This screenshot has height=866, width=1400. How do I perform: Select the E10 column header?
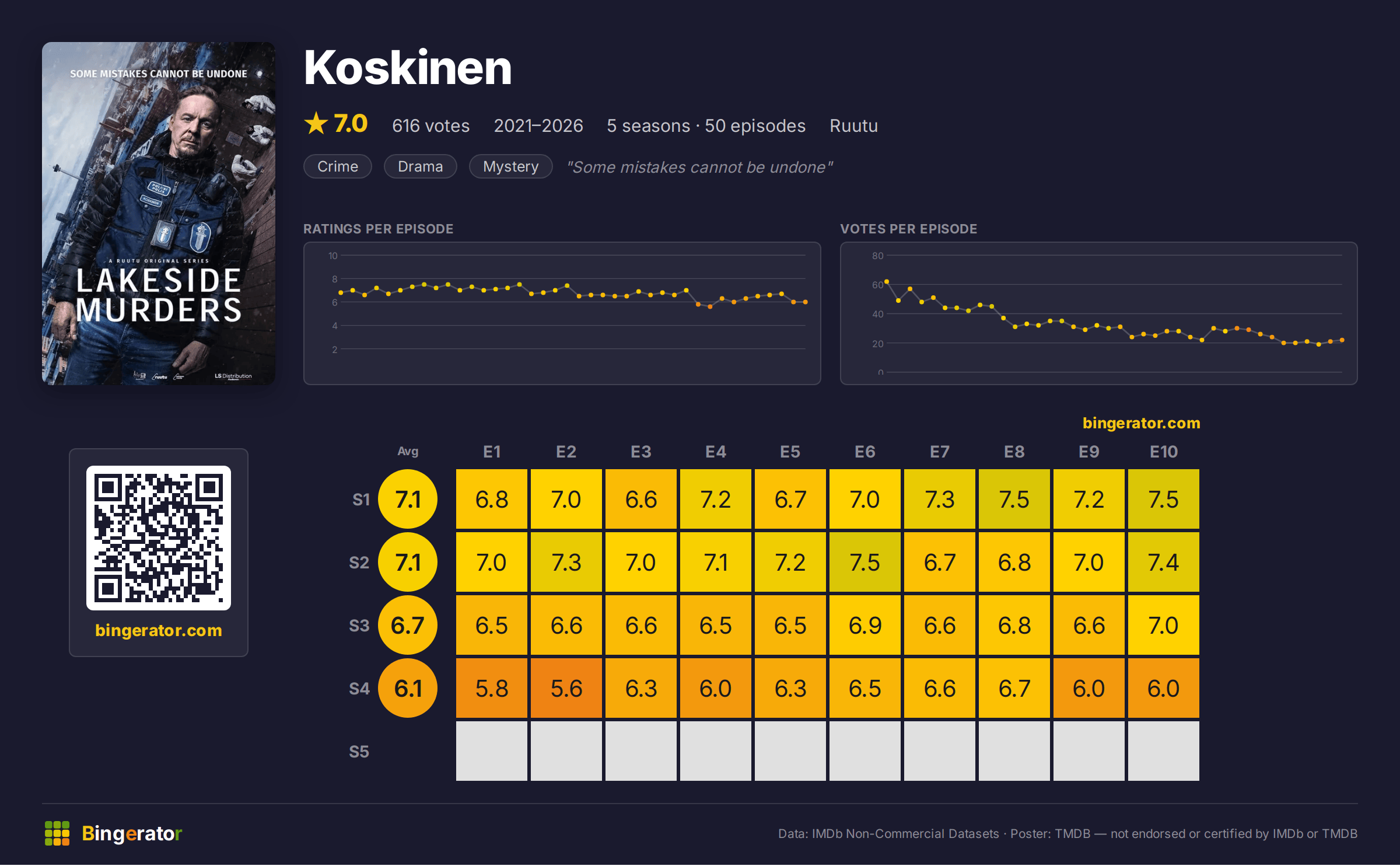pos(1164,452)
